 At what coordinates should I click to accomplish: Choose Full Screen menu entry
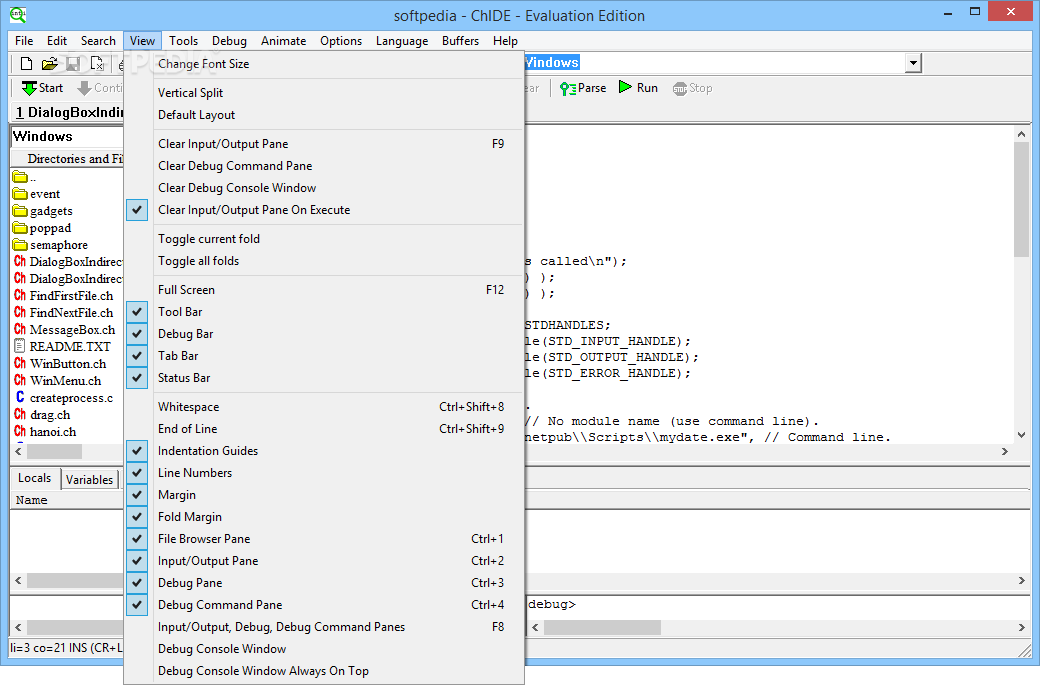(x=324, y=290)
